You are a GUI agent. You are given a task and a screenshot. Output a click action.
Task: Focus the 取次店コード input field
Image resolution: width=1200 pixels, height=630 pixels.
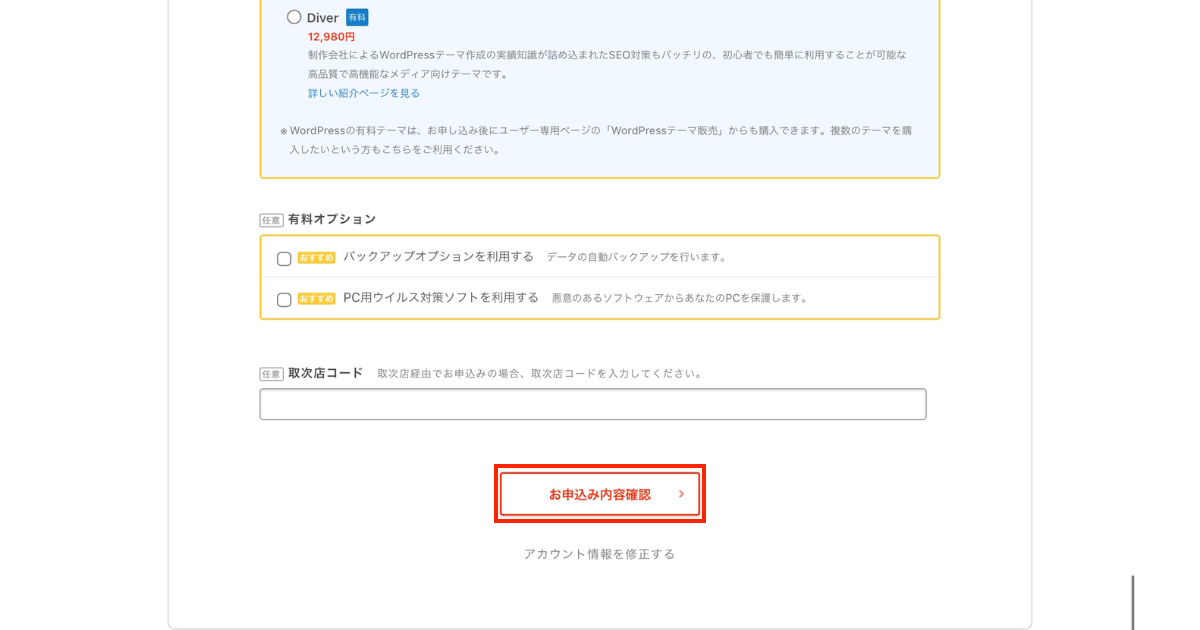click(x=592, y=404)
